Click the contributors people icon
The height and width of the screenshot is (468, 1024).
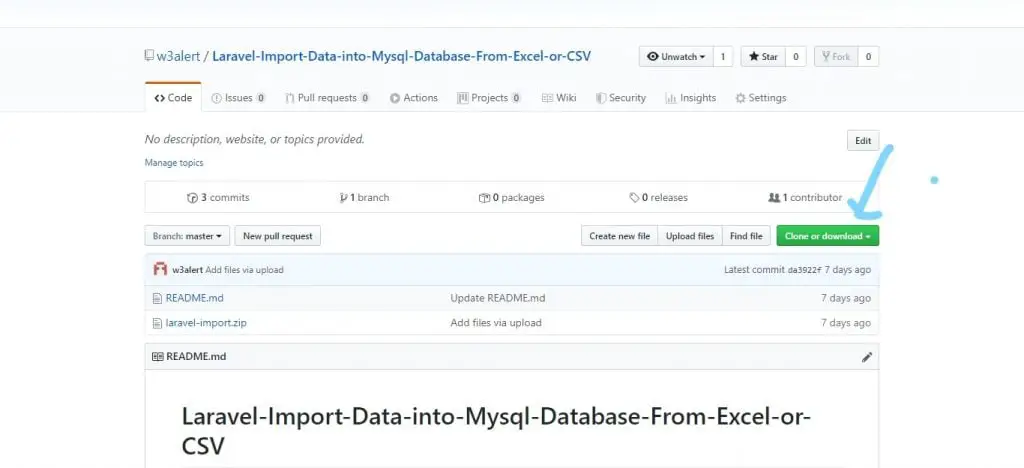pos(774,197)
